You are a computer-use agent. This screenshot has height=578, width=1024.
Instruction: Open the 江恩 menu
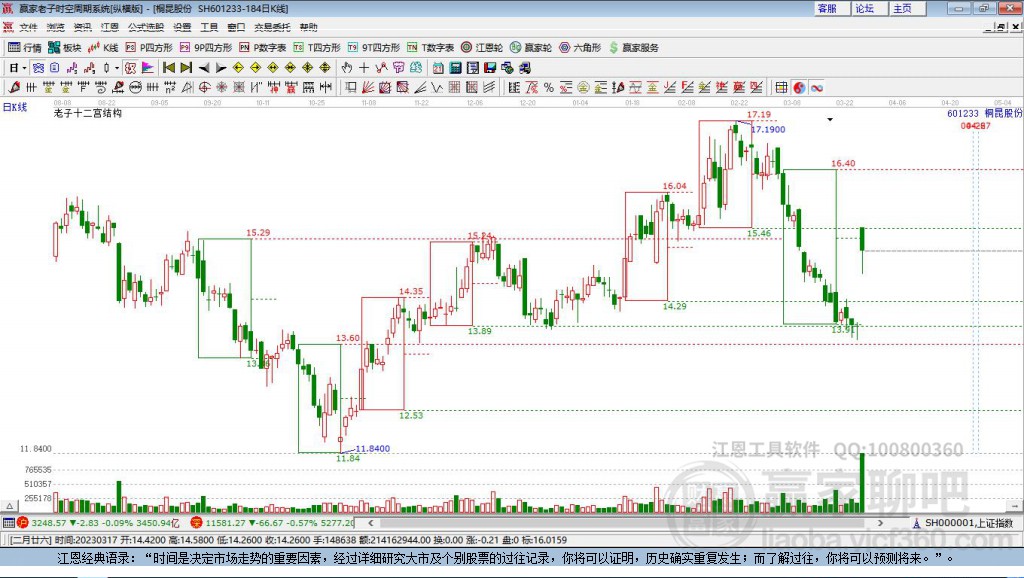click(110, 27)
